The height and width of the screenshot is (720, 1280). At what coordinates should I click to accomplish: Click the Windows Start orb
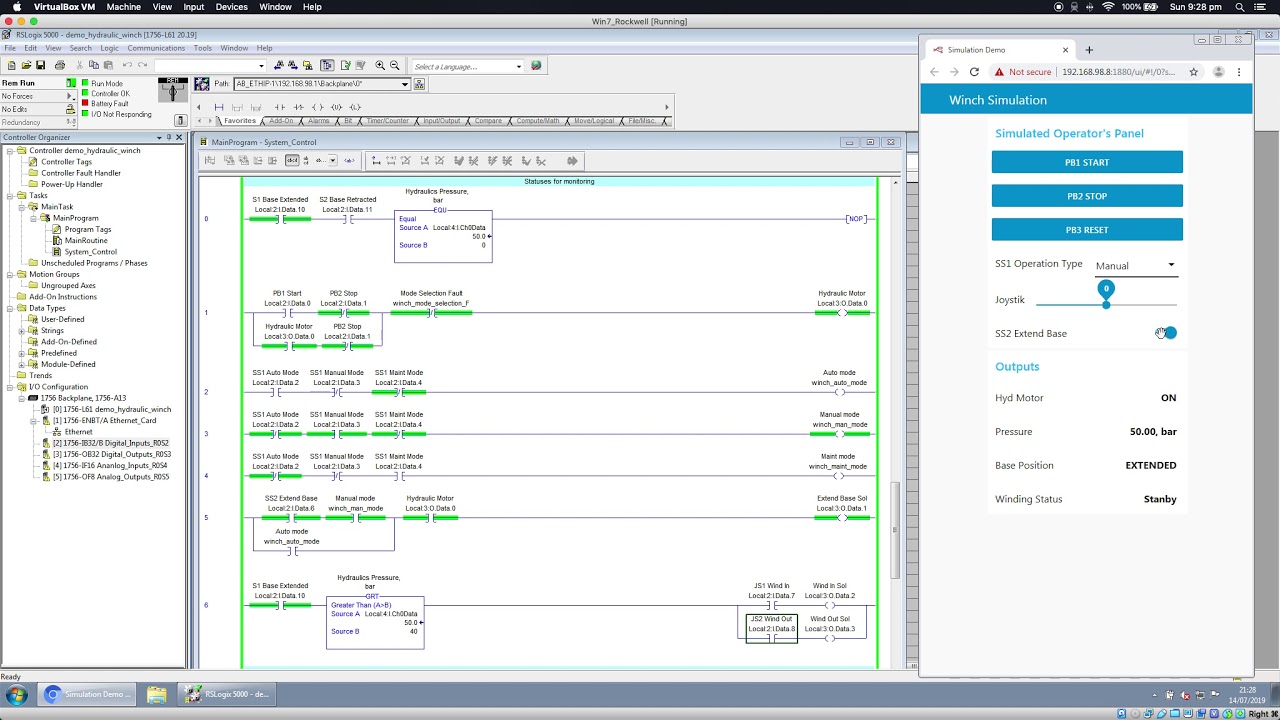click(x=16, y=694)
